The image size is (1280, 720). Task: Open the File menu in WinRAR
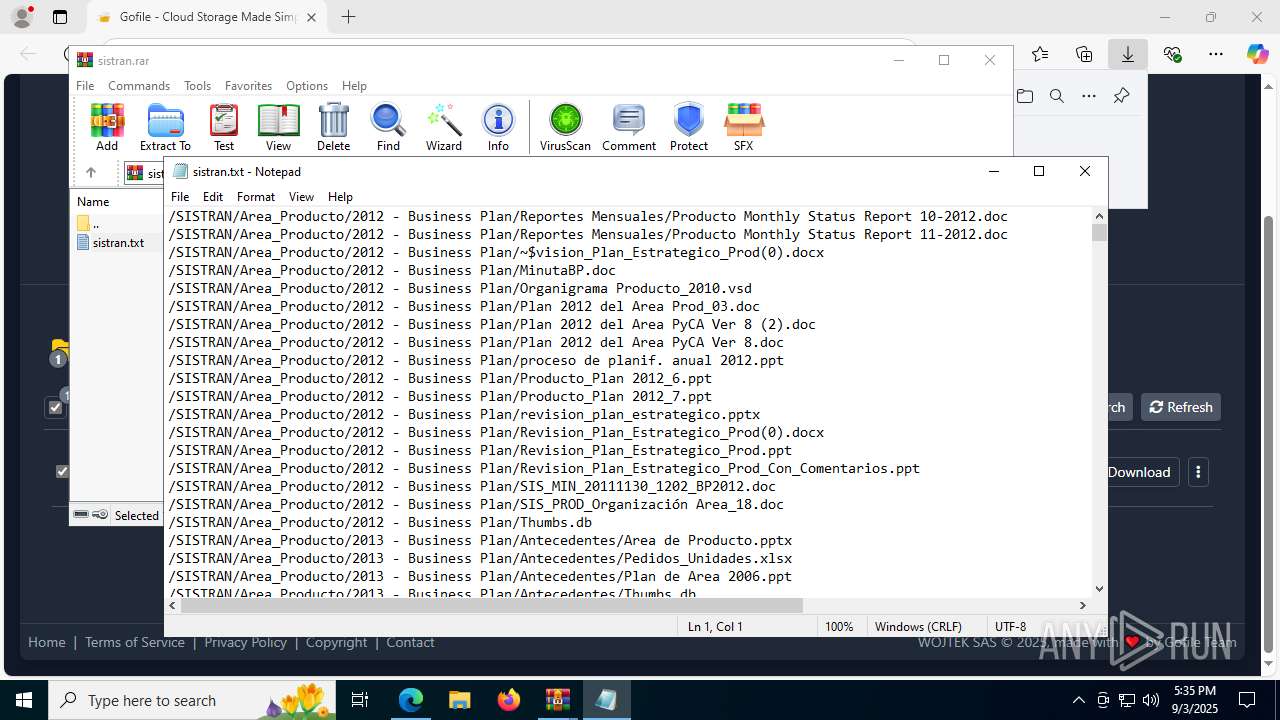pyautogui.click(x=85, y=86)
